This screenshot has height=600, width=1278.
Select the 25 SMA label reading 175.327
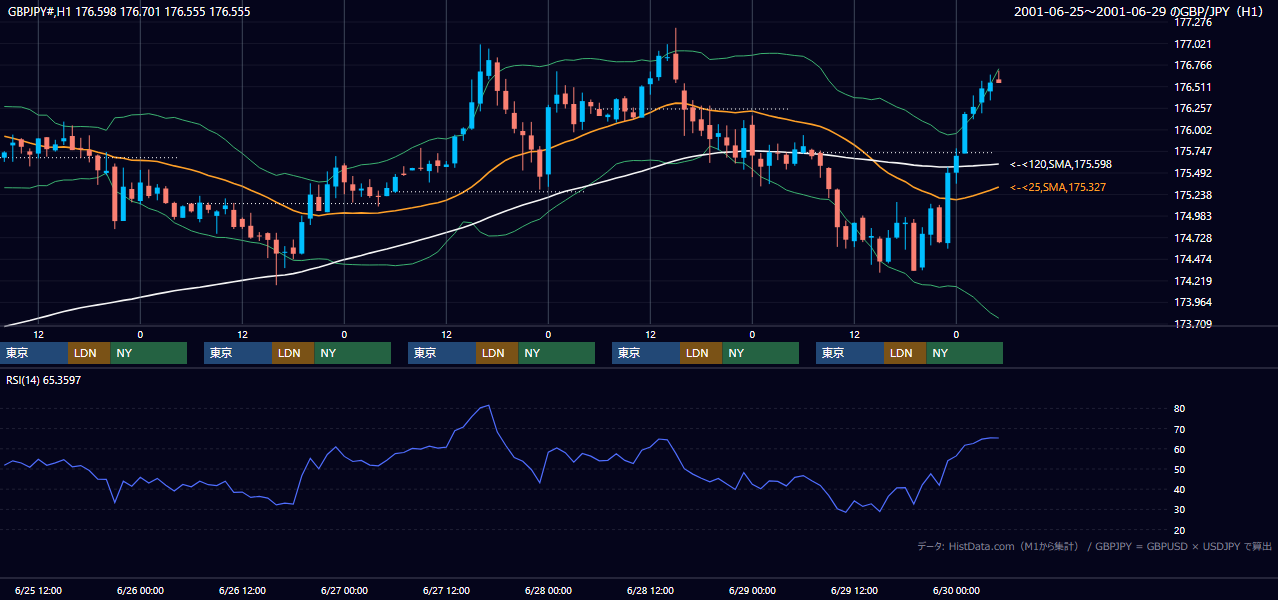1059,187
